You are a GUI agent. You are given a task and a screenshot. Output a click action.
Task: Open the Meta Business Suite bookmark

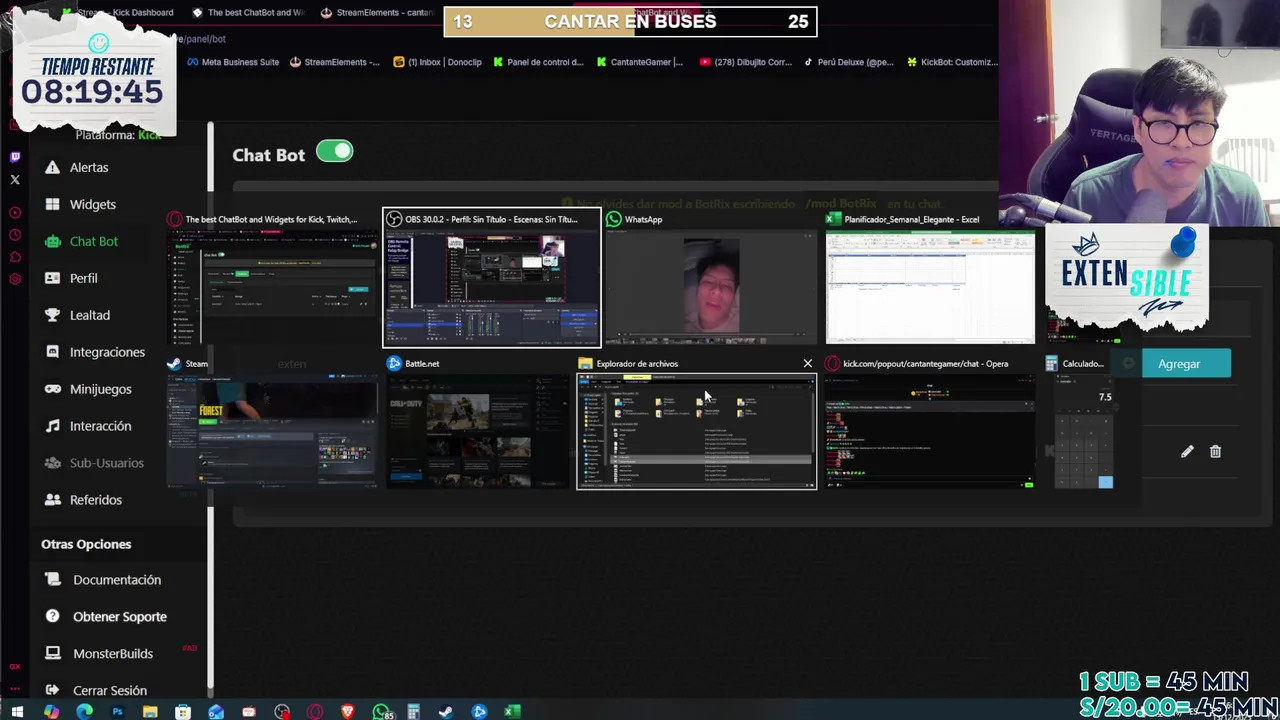(232, 62)
